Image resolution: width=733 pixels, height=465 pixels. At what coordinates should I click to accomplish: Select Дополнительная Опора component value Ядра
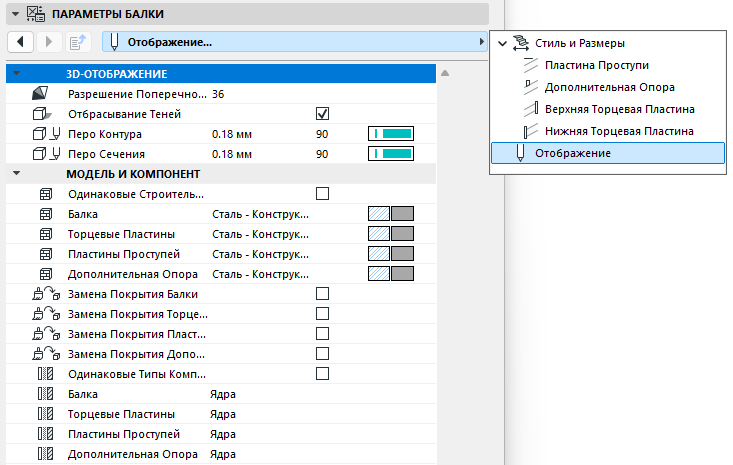pyautogui.click(x=223, y=454)
